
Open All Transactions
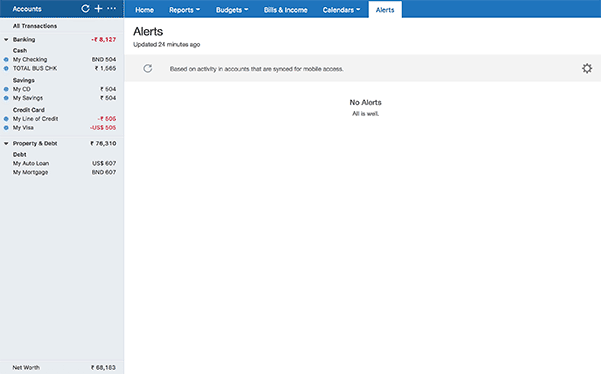pyautogui.click(x=35, y=26)
